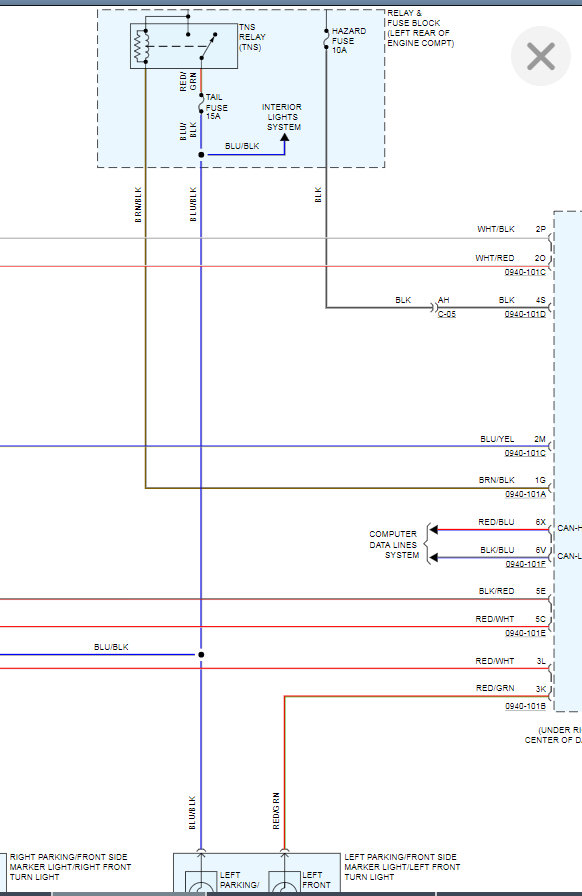This screenshot has width=582, height=896.
Task: Open the 0940-101E connector link
Action: [x=525, y=633]
